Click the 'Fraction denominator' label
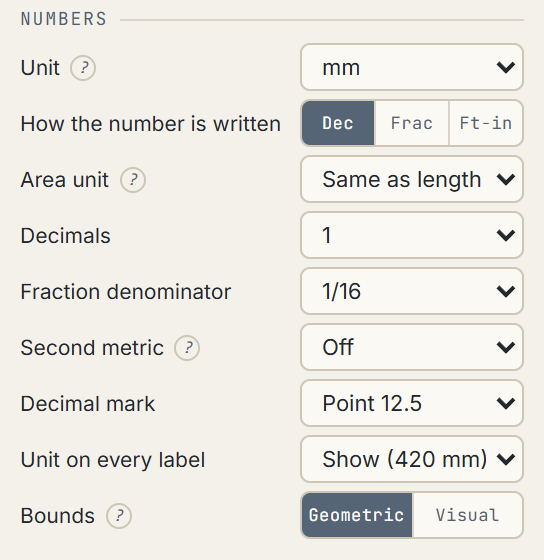This screenshot has height=560, width=544. click(126, 292)
